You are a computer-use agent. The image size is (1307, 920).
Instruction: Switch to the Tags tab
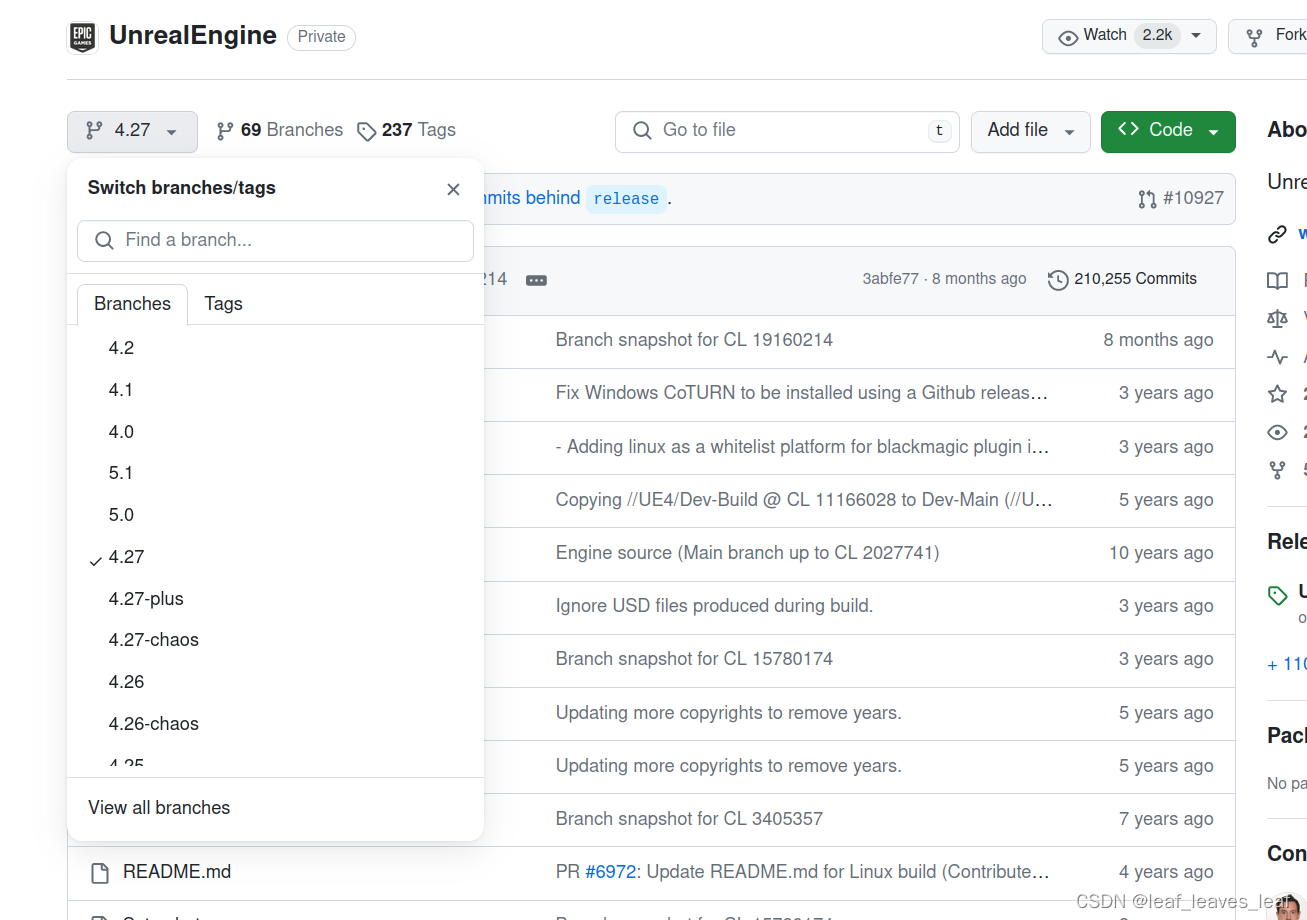(x=223, y=304)
